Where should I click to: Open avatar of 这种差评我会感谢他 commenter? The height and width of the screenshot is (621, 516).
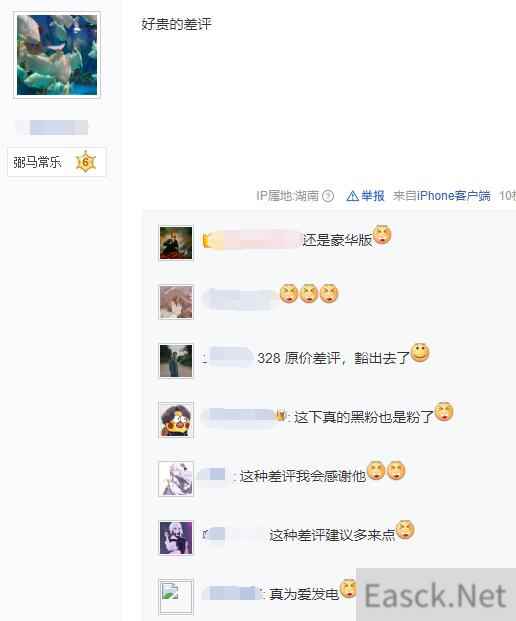pyautogui.click(x=176, y=479)
